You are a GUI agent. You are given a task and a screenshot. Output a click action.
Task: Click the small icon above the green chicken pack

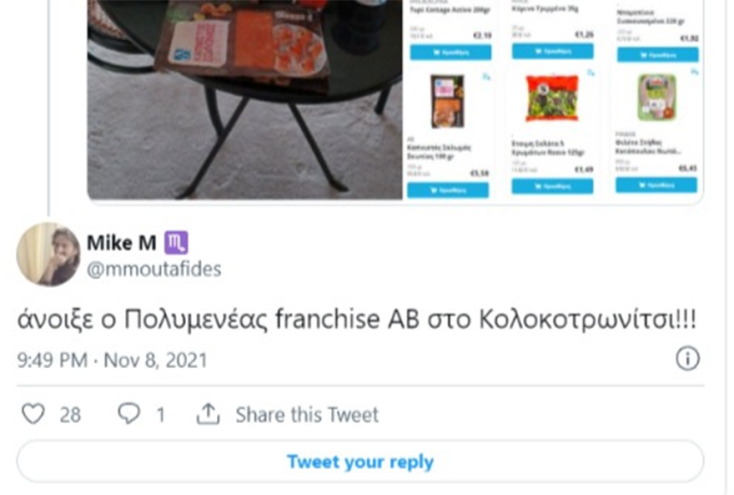(x=694, y=72)
